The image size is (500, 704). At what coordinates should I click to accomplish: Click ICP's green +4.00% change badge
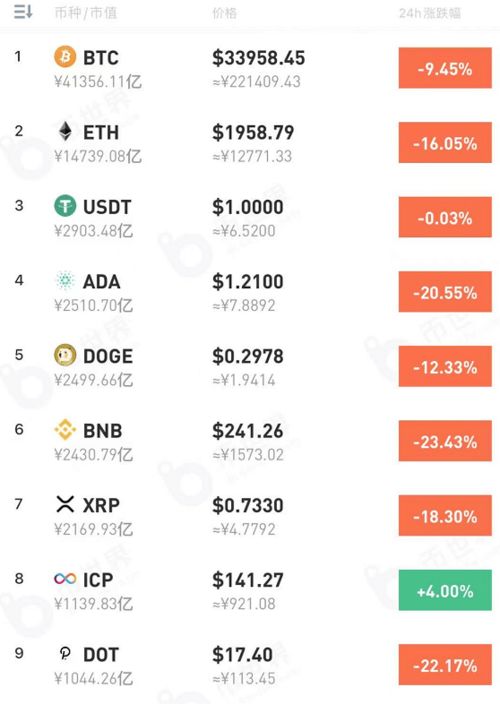(445, 590)
